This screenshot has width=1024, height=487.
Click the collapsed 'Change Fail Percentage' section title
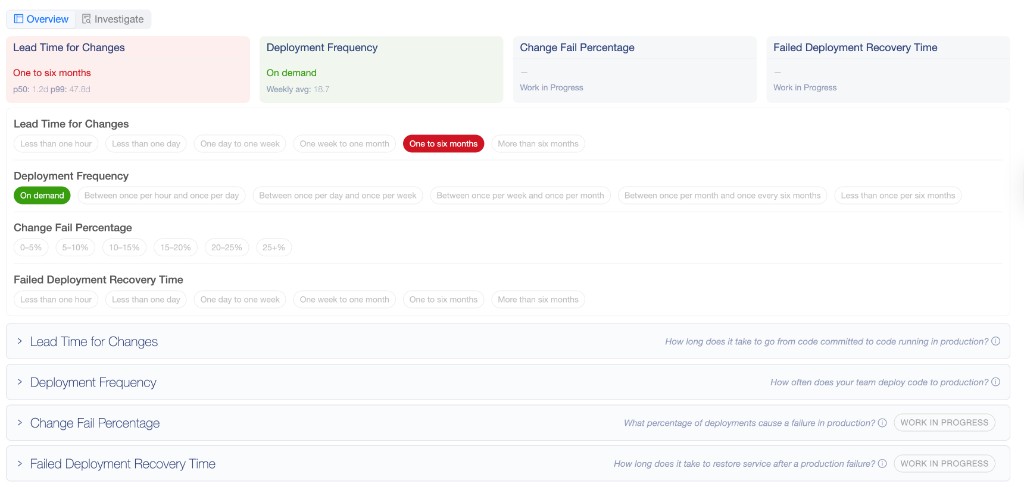click(95, 423)
